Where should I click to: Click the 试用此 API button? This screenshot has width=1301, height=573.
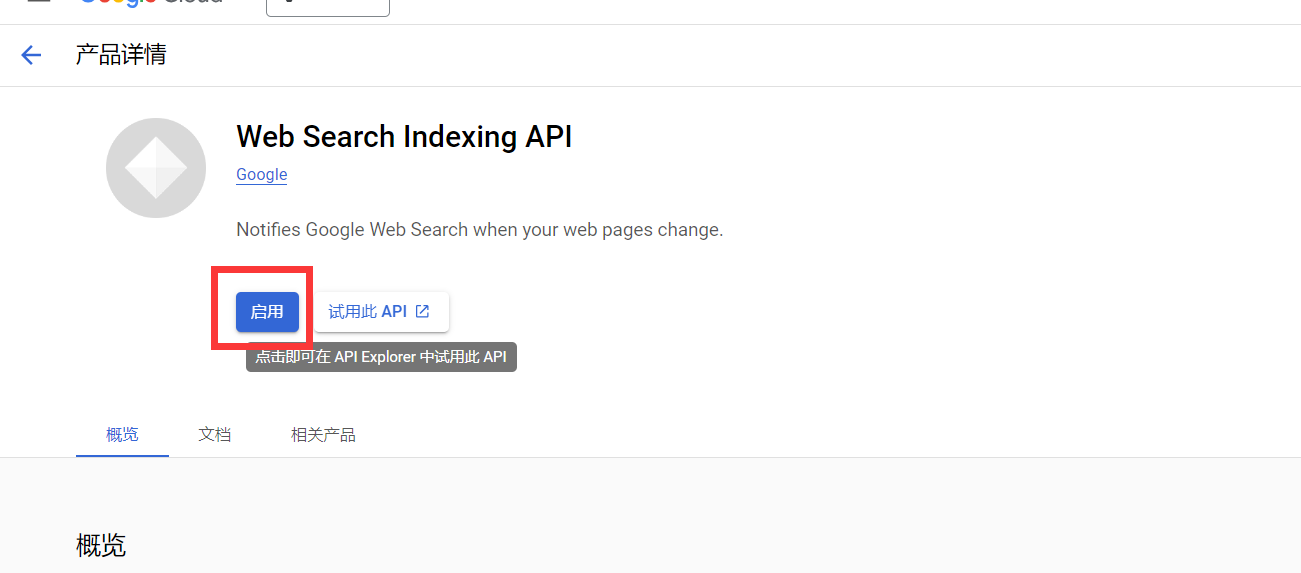381,312
